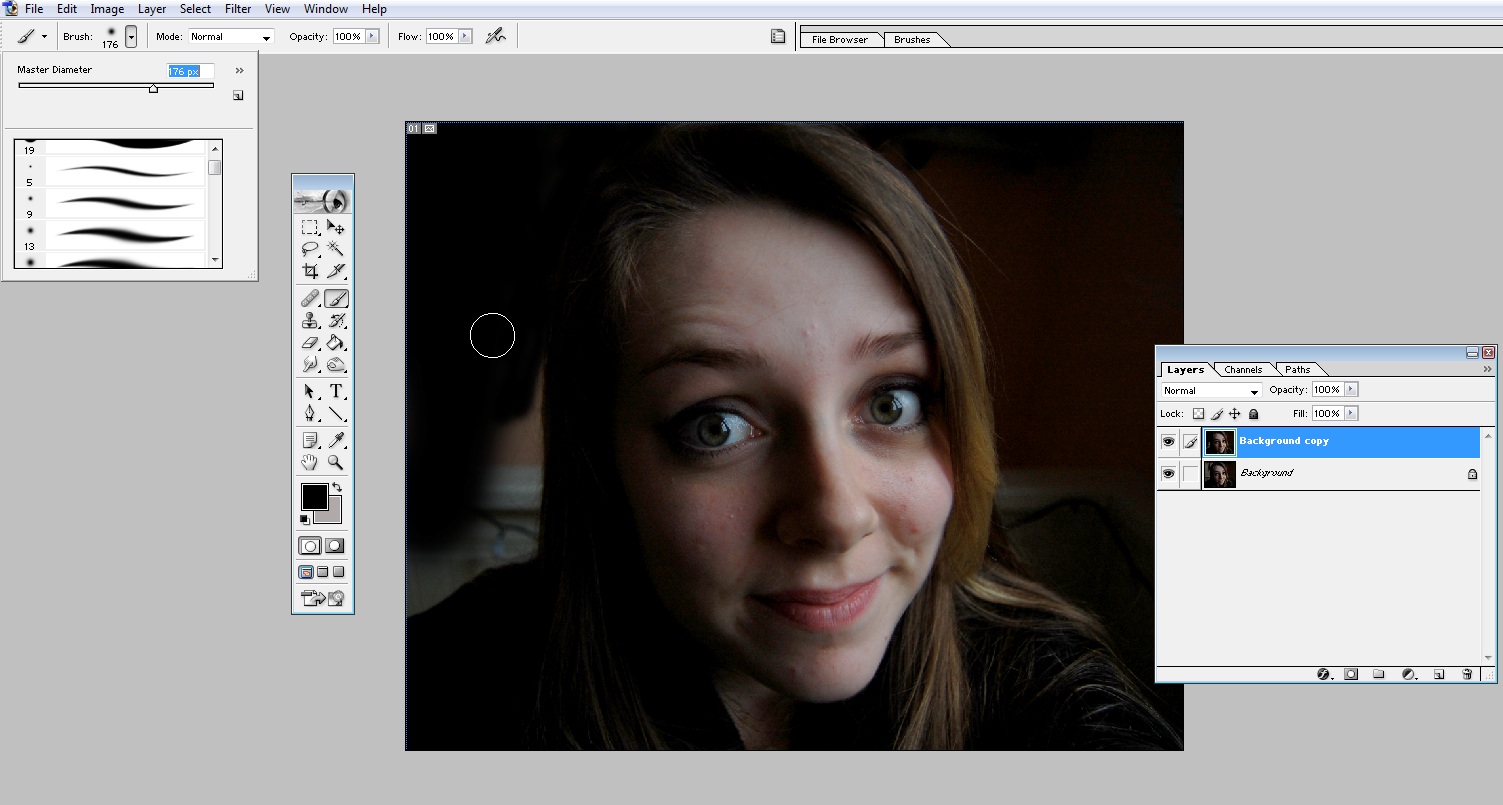The height and width of the screenshot is (805, 1503).
Task: Toggle lock all
Action: coord(1253,414)
